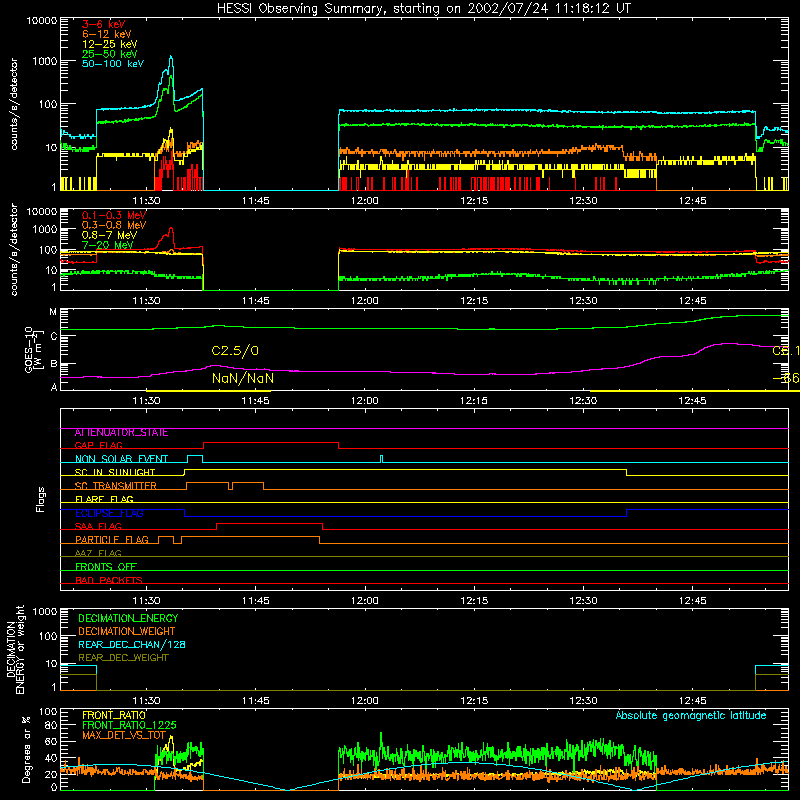This screenshot has width=800, height=800.
Task: Select the SC_TRANSMITTER flag label
Action: (115, 486)
